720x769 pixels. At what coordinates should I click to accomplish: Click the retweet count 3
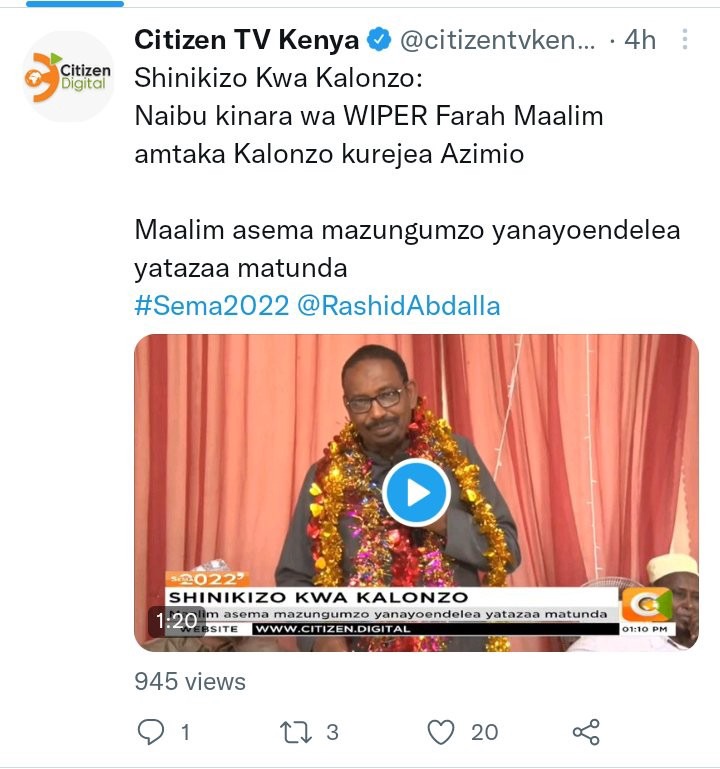(x=333, y=732)
